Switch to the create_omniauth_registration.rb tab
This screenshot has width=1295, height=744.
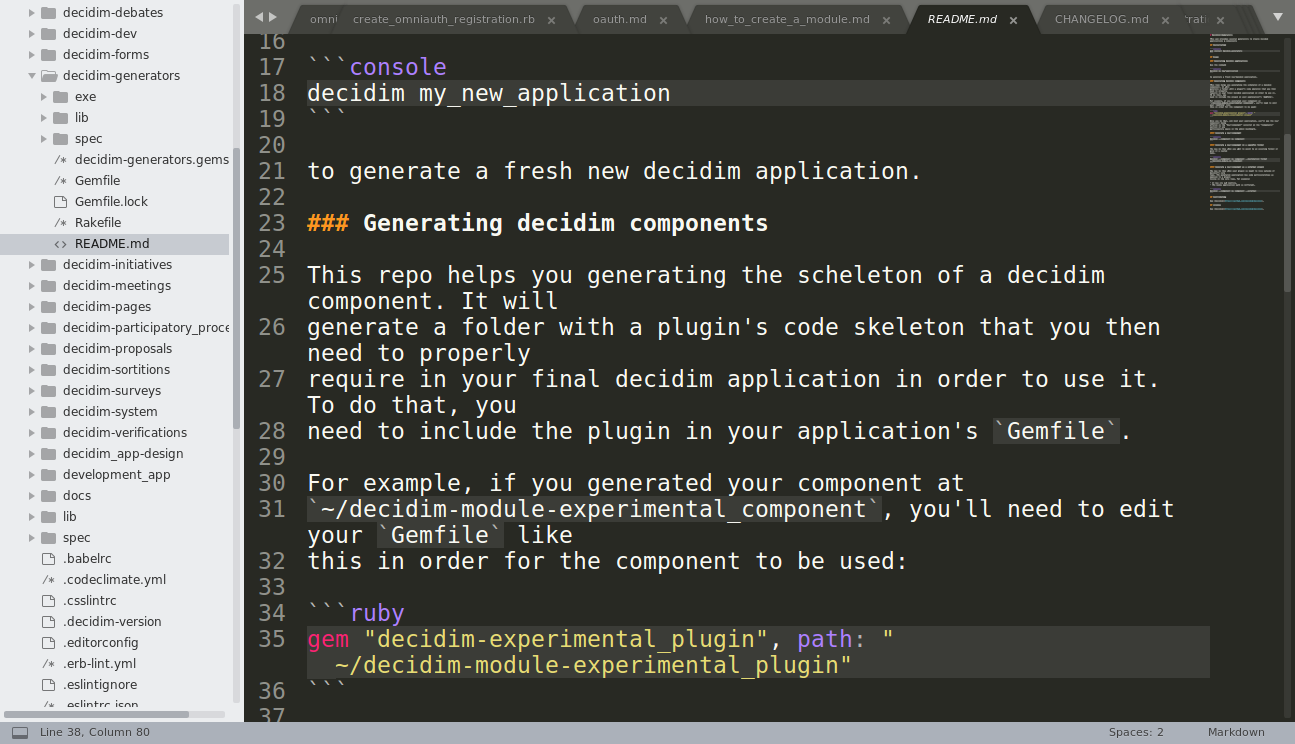coord(443,19)
